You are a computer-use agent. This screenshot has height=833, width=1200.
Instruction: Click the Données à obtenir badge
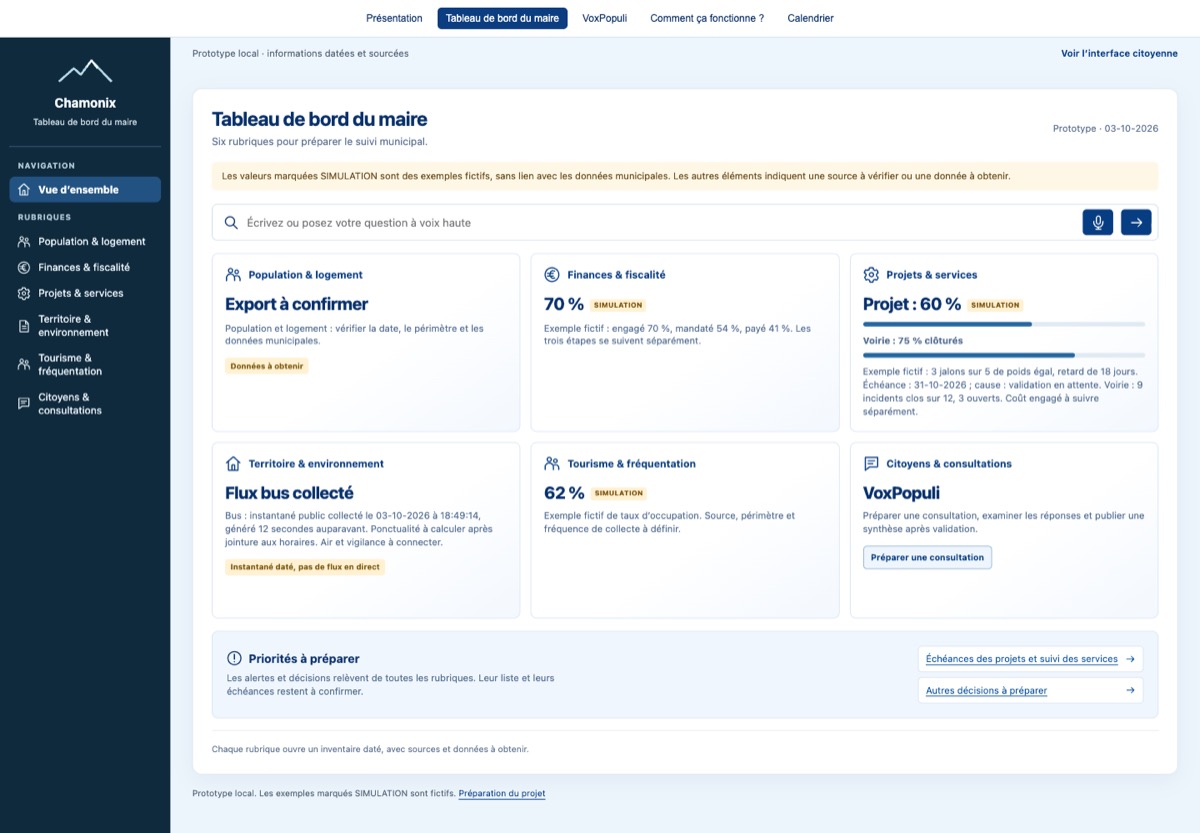267,366
